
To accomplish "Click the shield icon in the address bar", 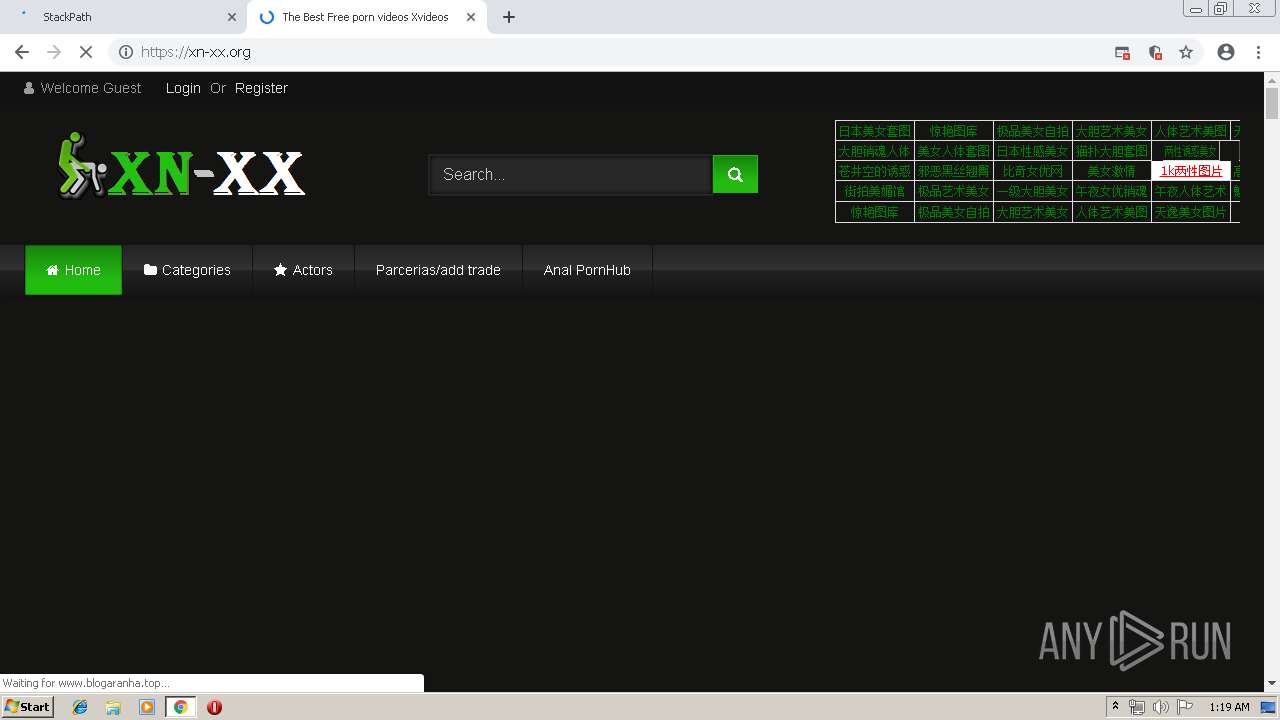I will 1155,52.
